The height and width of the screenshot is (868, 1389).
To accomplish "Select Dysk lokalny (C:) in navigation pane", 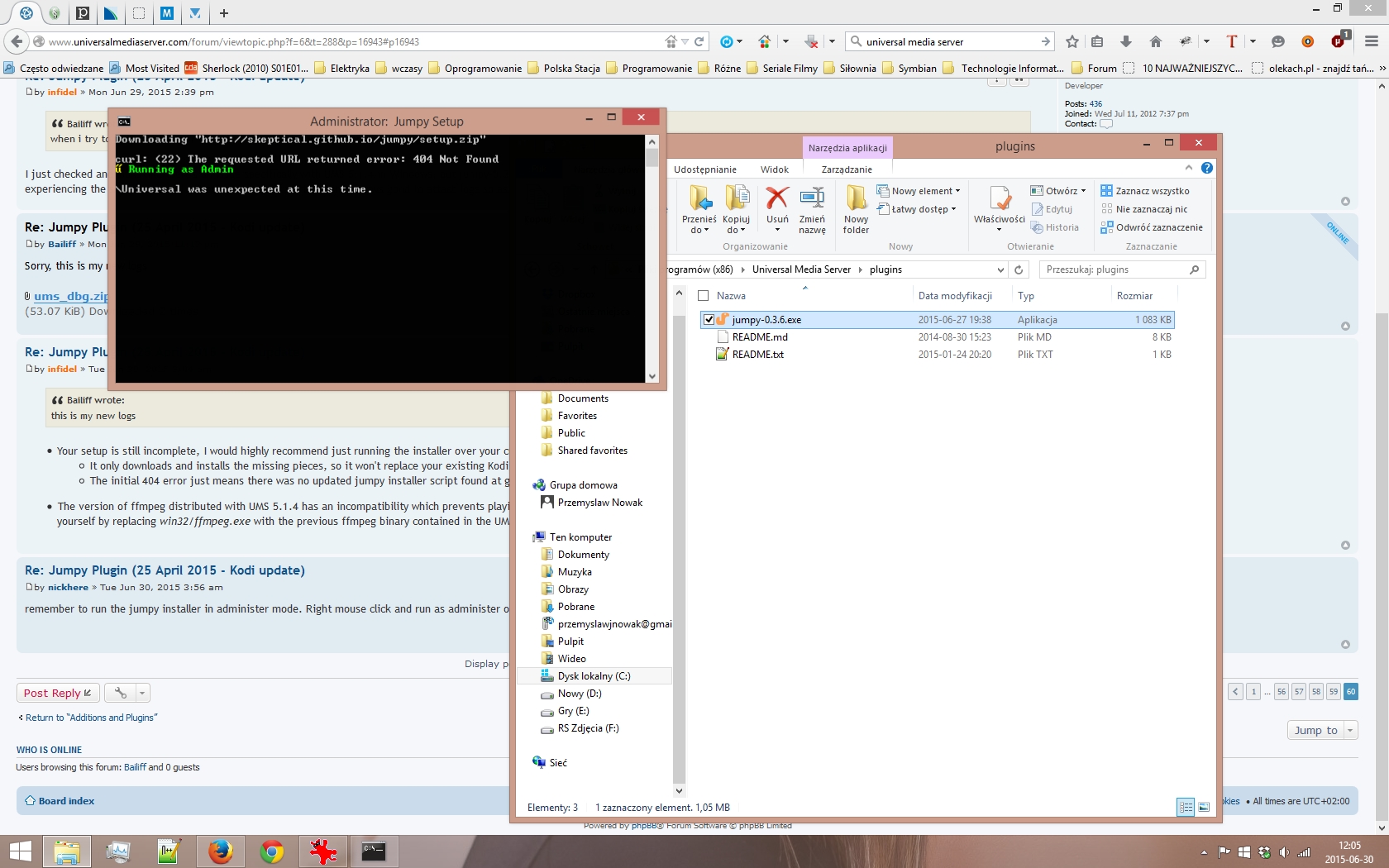I will pos(594,676).
